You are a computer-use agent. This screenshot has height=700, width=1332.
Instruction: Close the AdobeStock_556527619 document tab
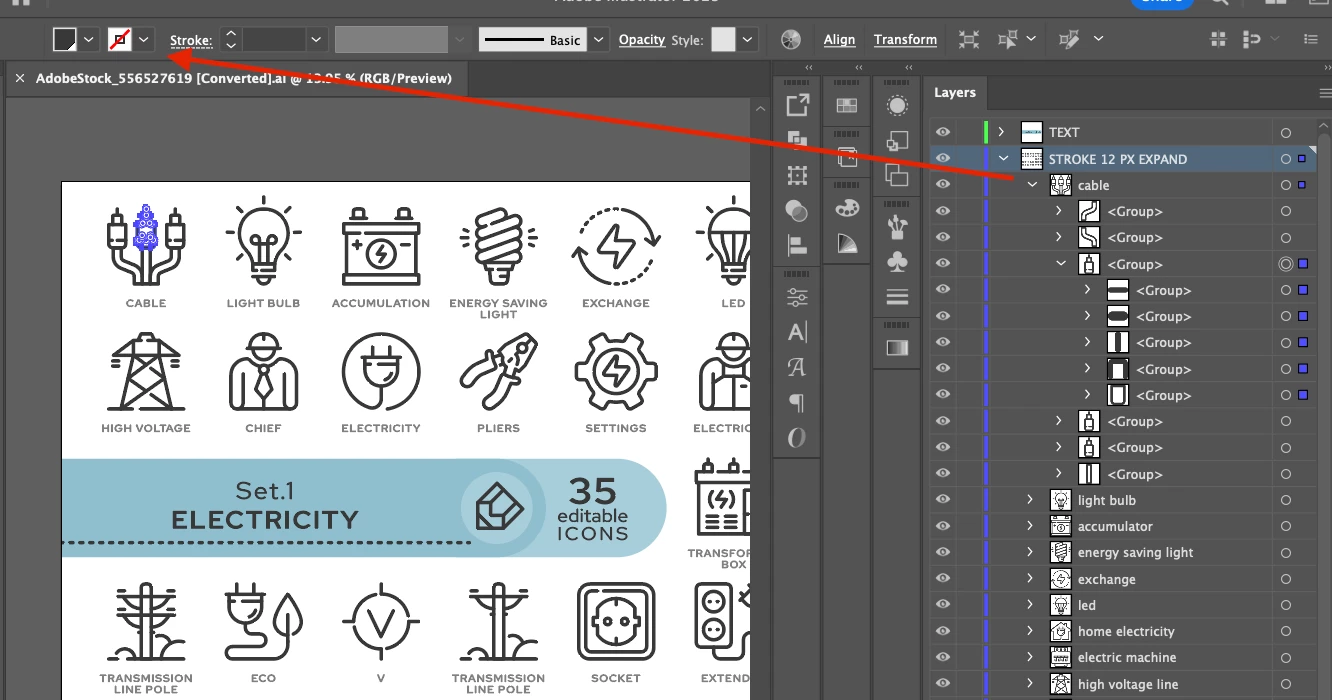(x=20, y=78)
